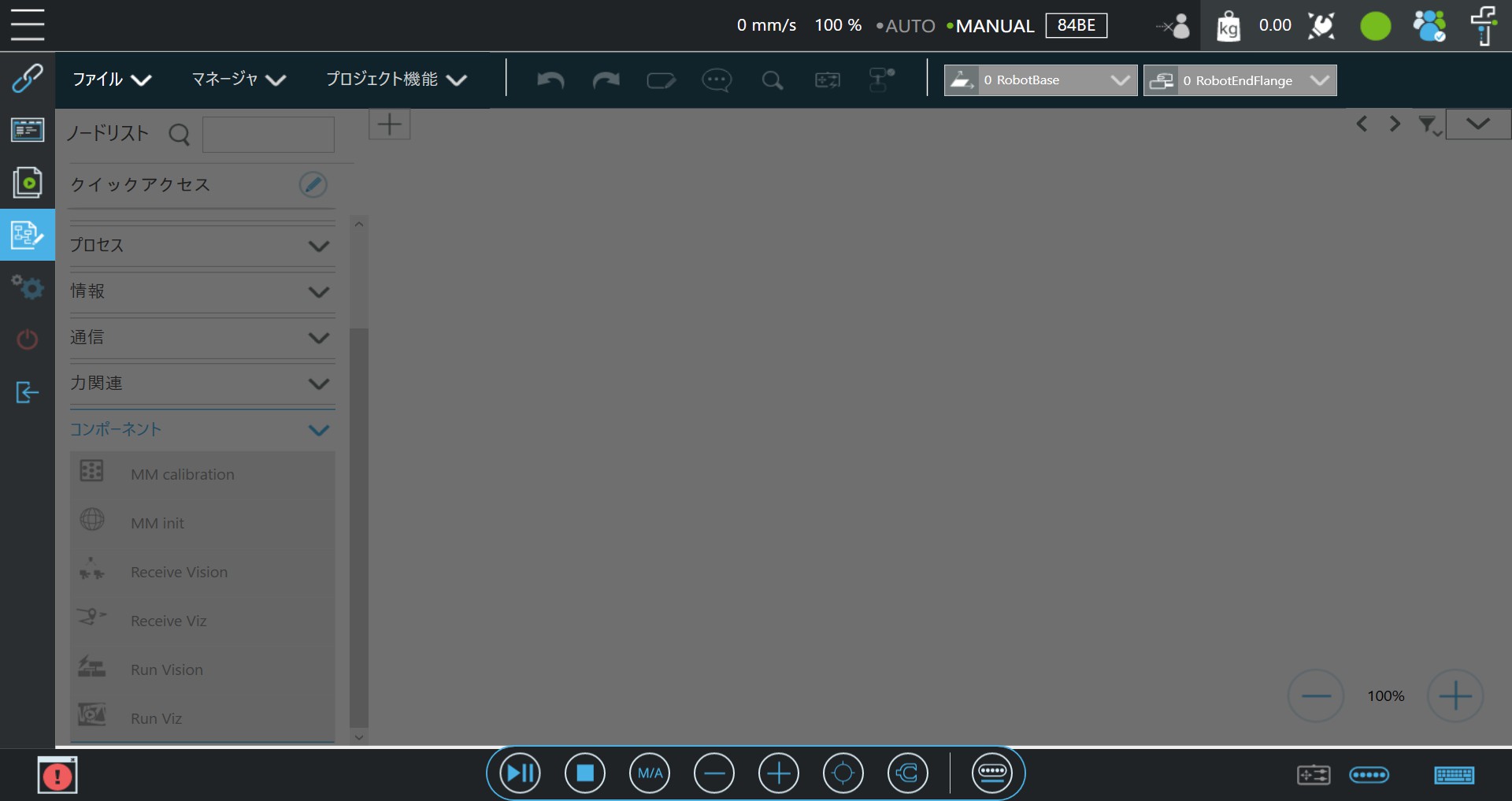This screenshot has height=801, width=1512.
Task: Click the red power shutdown icon
Action: point(28,339)
